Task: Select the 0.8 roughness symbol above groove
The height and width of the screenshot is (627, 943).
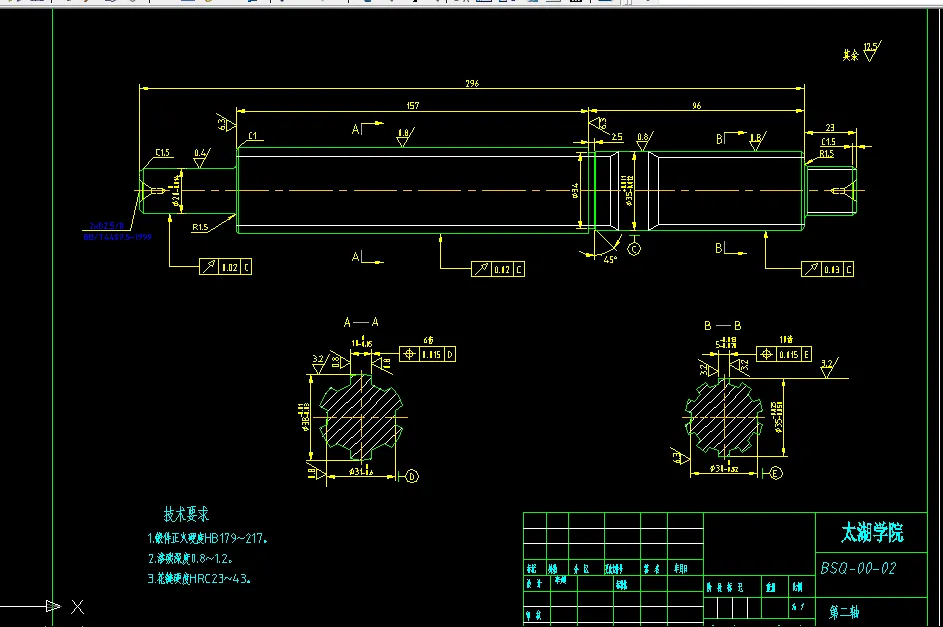Action: click(x=644, y=141)
